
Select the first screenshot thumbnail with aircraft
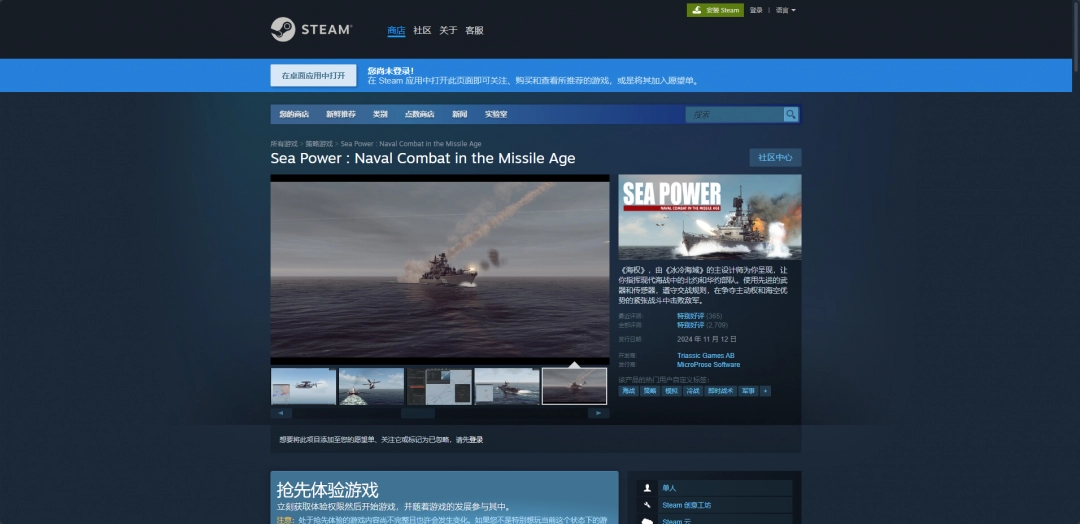coord(303,386)
